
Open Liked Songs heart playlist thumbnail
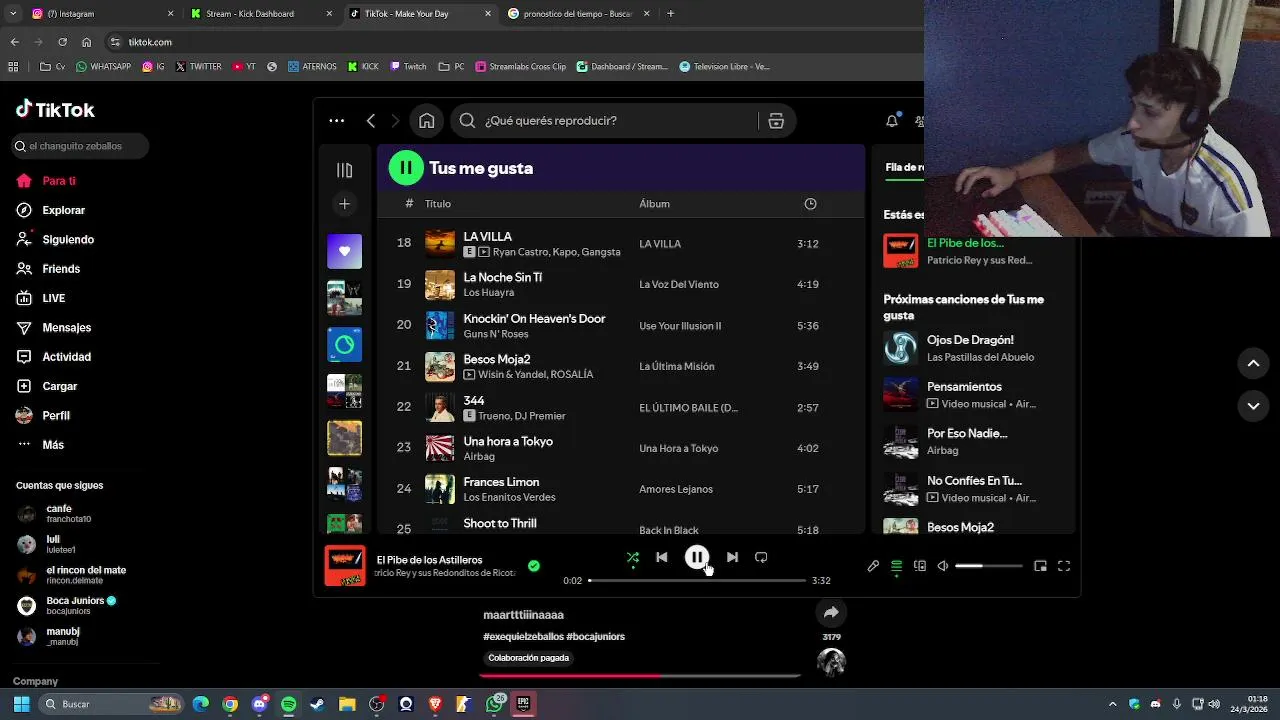(345, 251)
